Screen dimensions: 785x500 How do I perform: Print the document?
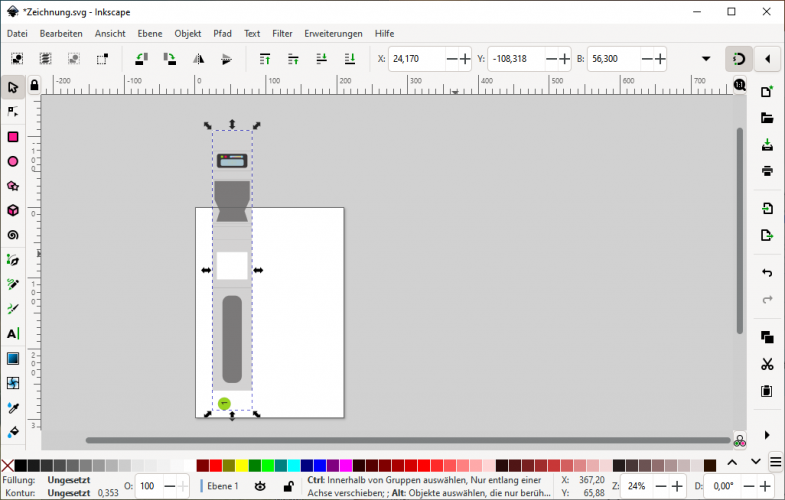coord(767,171)
